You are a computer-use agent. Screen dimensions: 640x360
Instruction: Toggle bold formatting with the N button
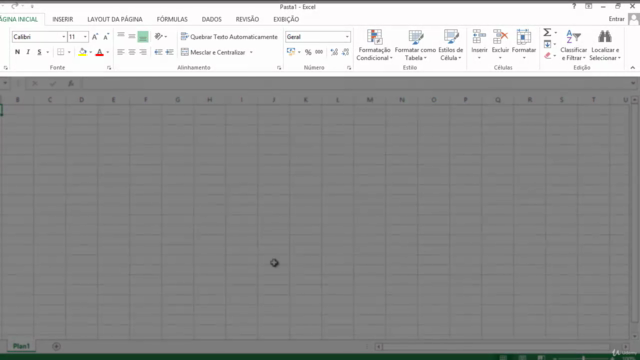(x=17, y=52)
